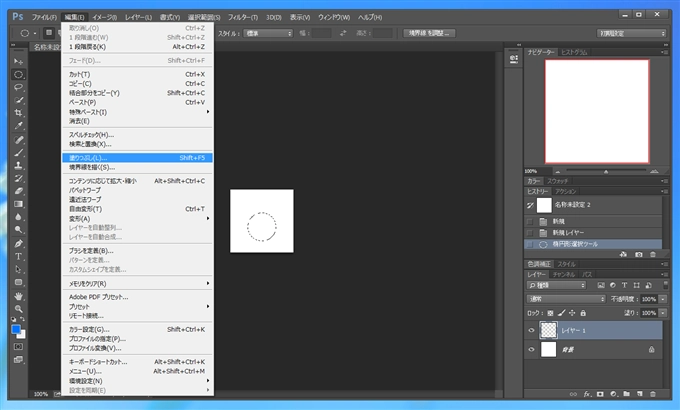Open workspace dropdown 初期設定
The width and height of the screenshot is (680, 410).
(x=631, y=33)
